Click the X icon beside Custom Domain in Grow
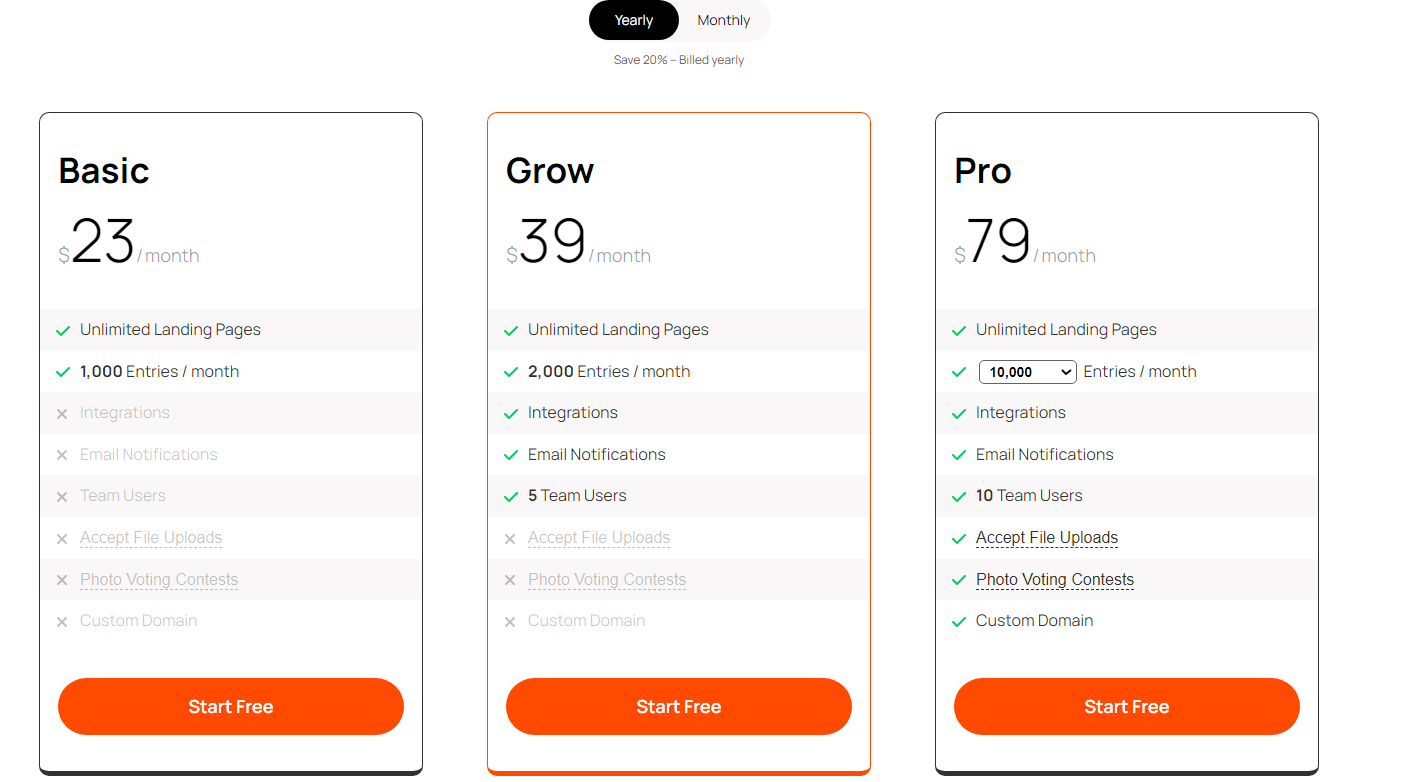 (x=510, y=621)
